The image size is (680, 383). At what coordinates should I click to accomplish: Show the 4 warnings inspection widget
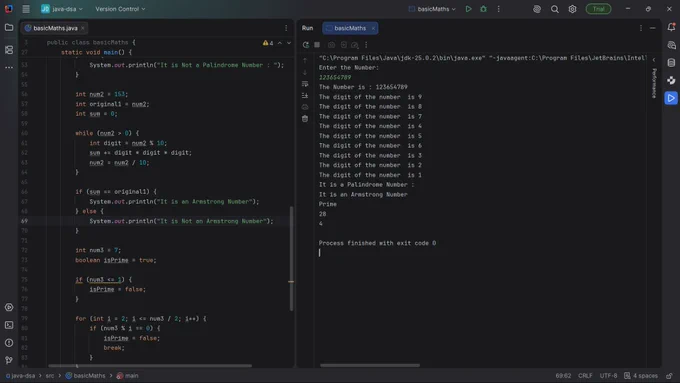click(x=268, y=43)
